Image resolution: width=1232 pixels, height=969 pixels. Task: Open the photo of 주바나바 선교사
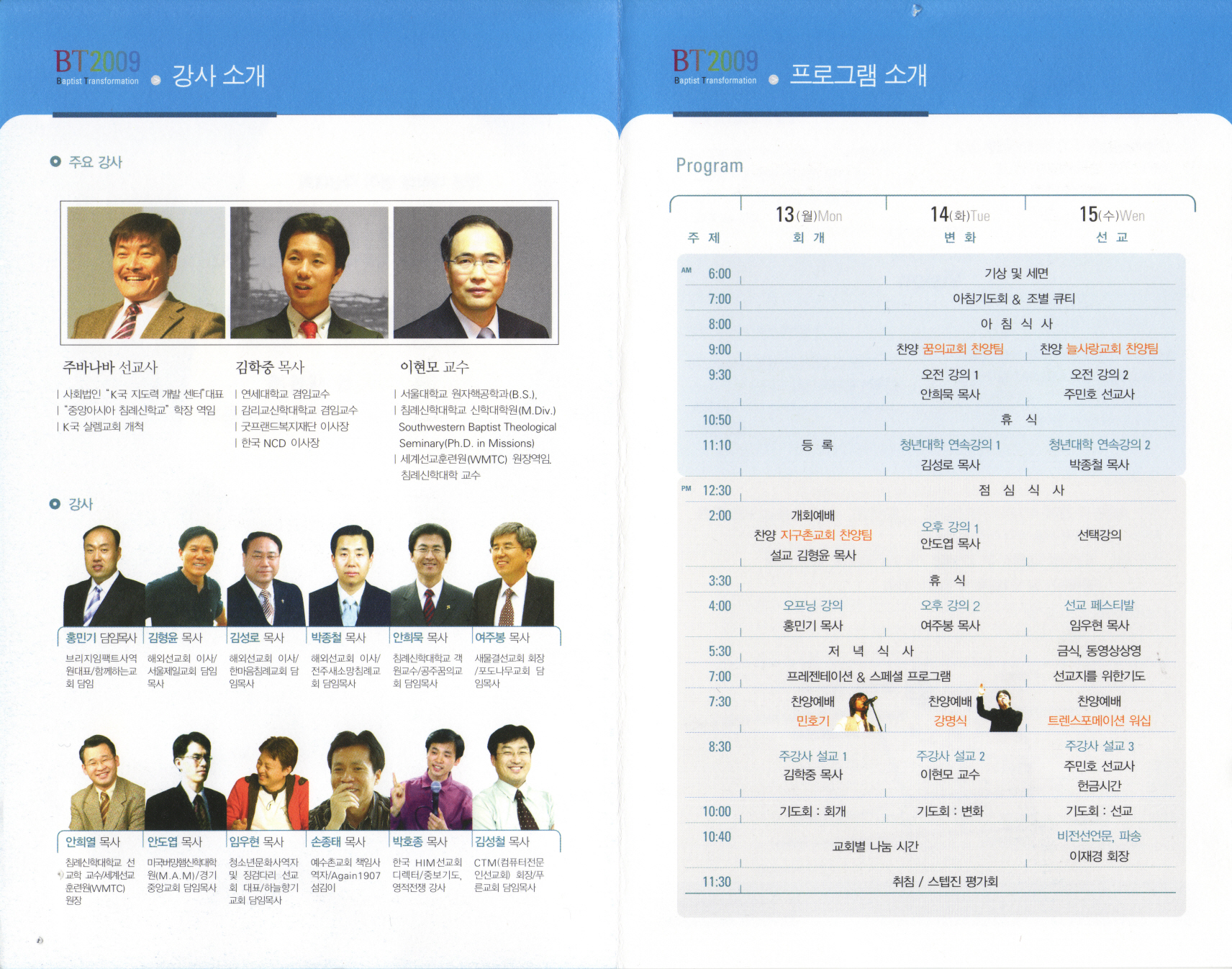click(145, 273)
